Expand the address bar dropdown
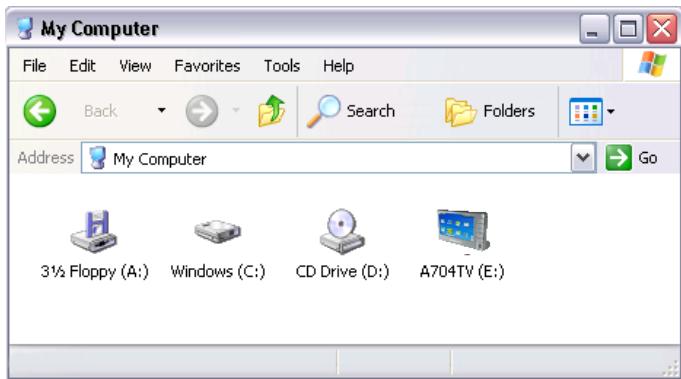The height and width of the screenshot is (379, 681). (x=583, y=158)
